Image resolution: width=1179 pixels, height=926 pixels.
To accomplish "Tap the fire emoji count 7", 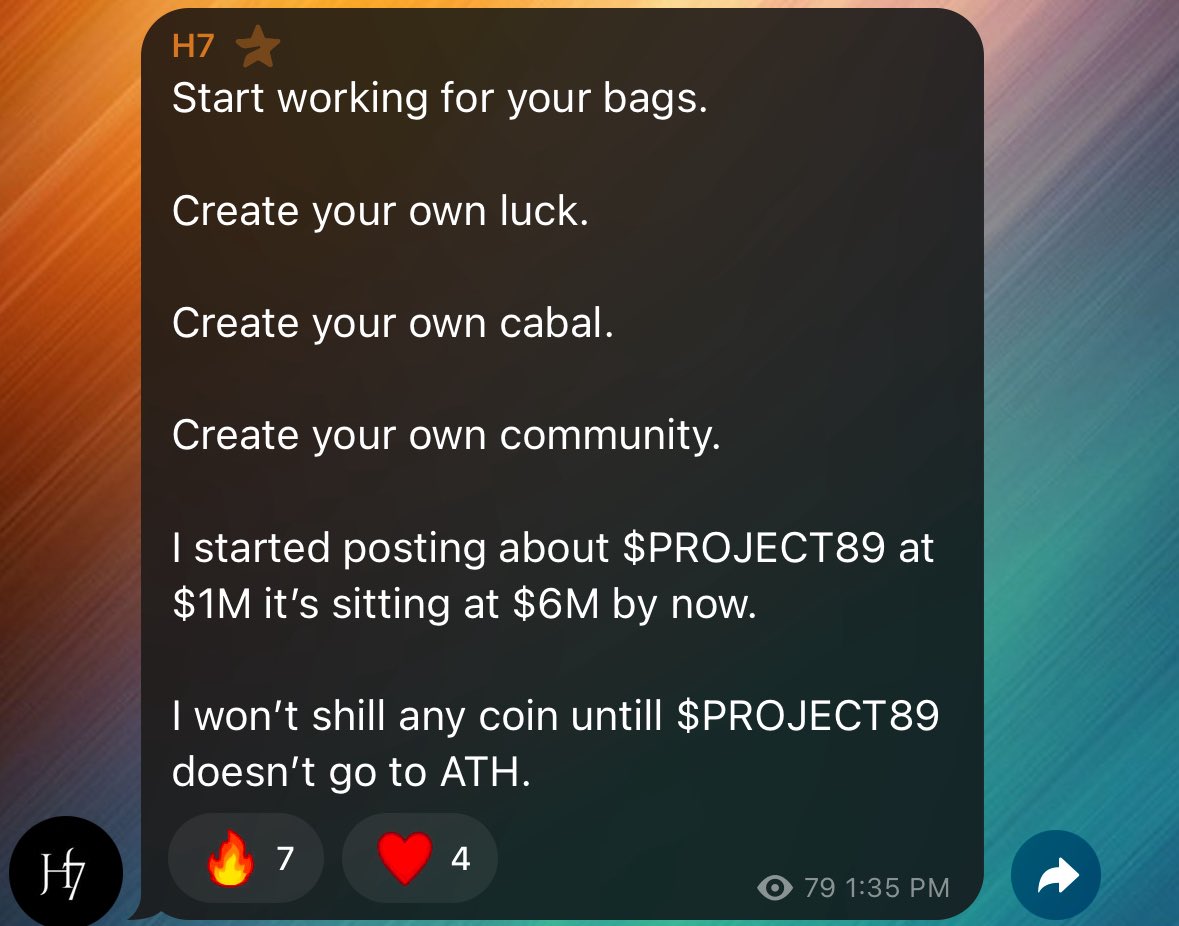I will [285, 858].
